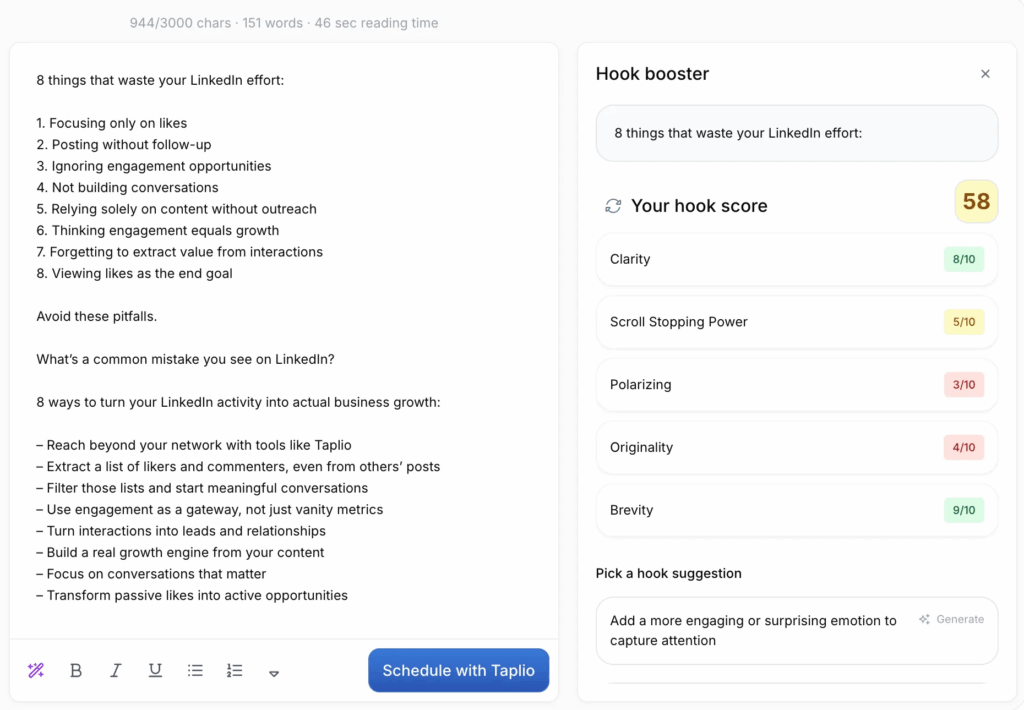Apply underline formatting
Image resolution: width=1024 pixels, height=710 pixels.
pos(155,671)
